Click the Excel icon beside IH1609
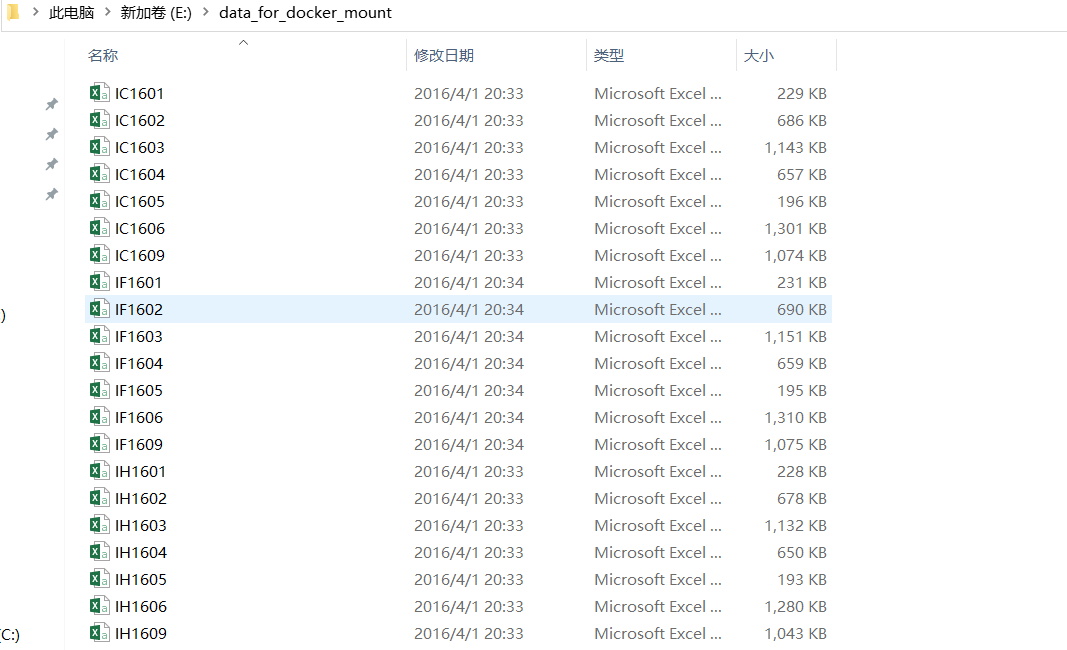1067x650 pixels. coord(98,633)
